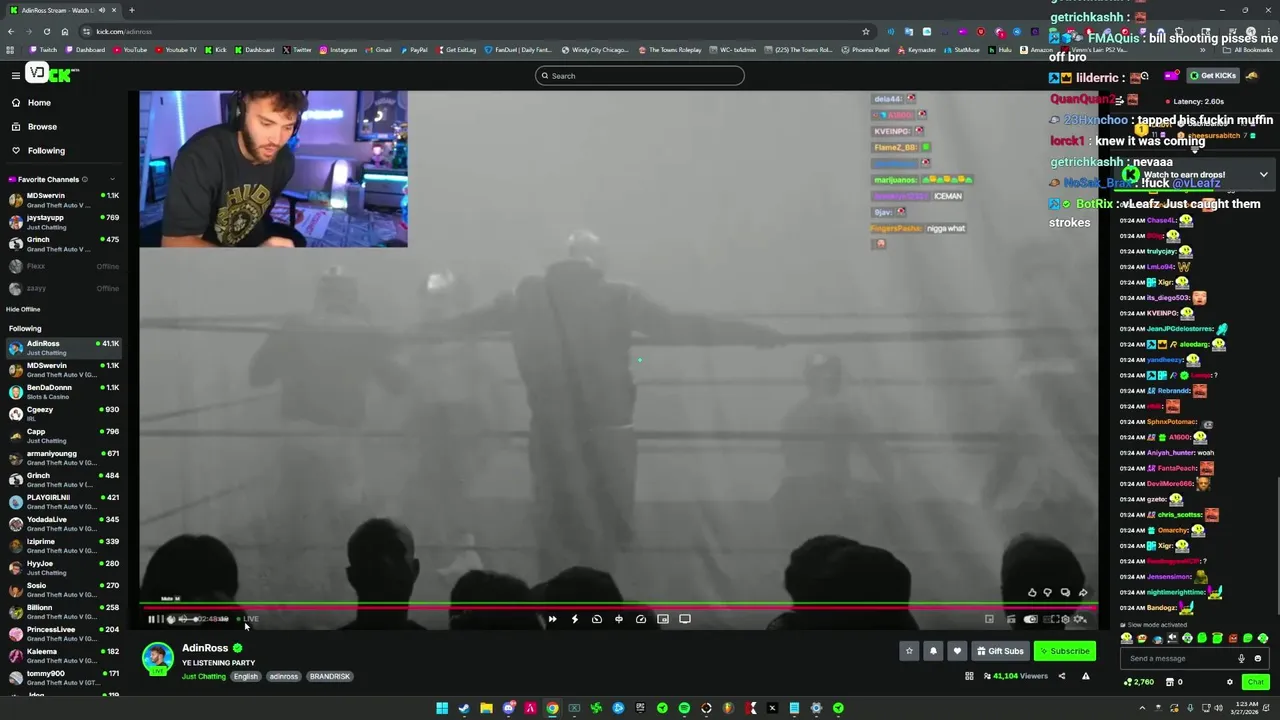Click the report warning triangle icon

1086,676
